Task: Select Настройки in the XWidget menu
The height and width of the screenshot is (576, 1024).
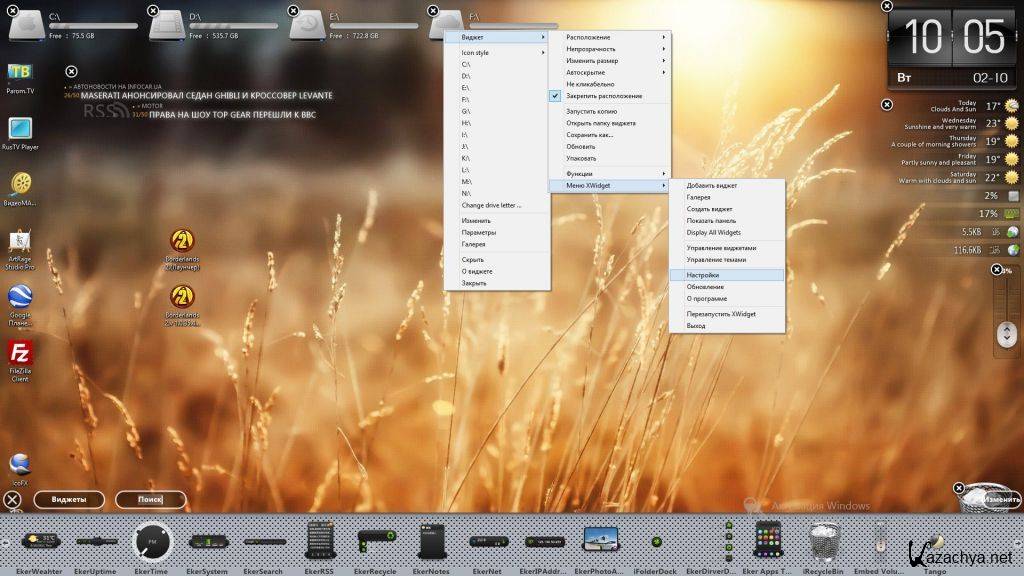Action: point(703,274)
